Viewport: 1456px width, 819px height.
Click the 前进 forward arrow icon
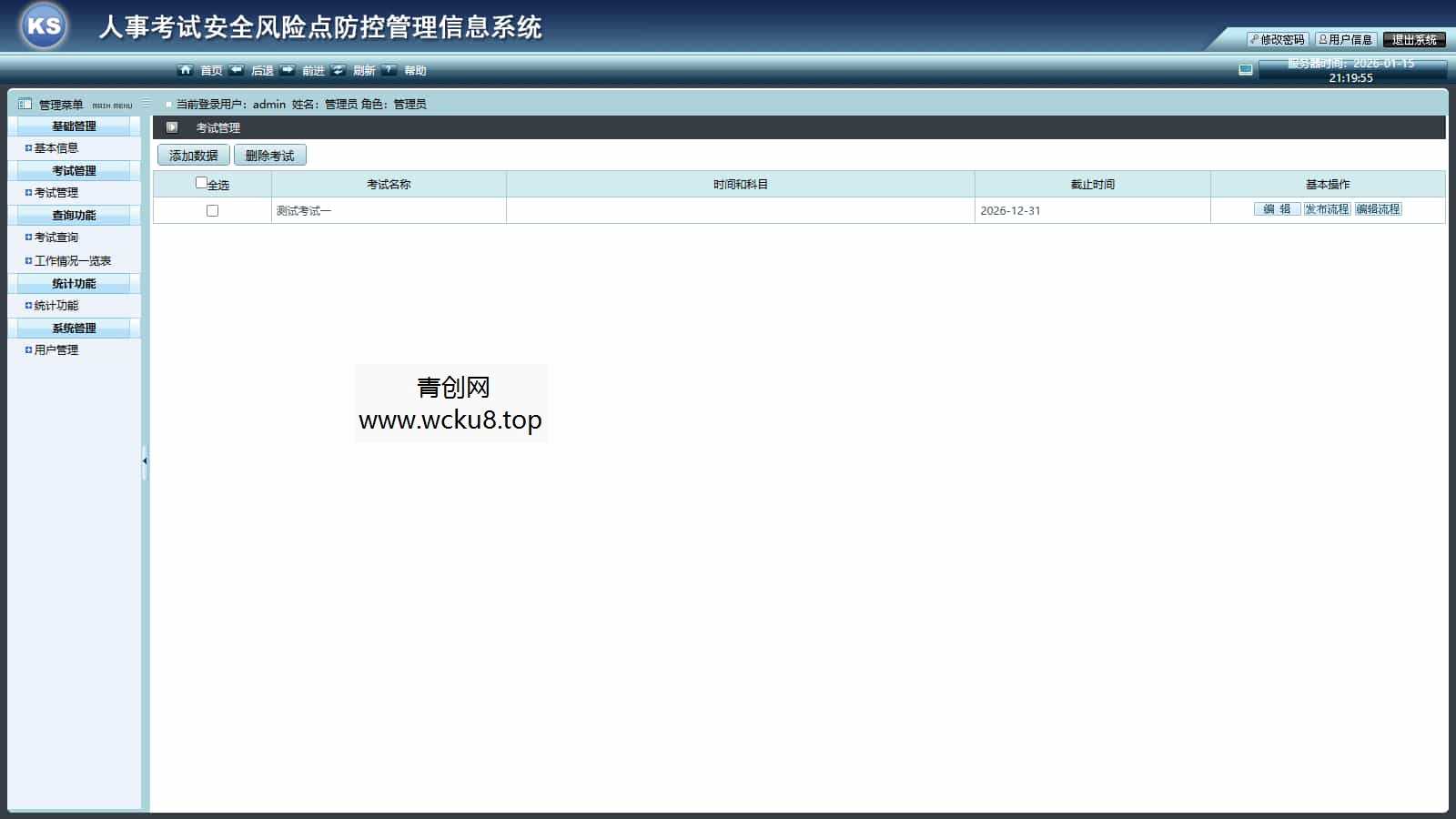288,68
